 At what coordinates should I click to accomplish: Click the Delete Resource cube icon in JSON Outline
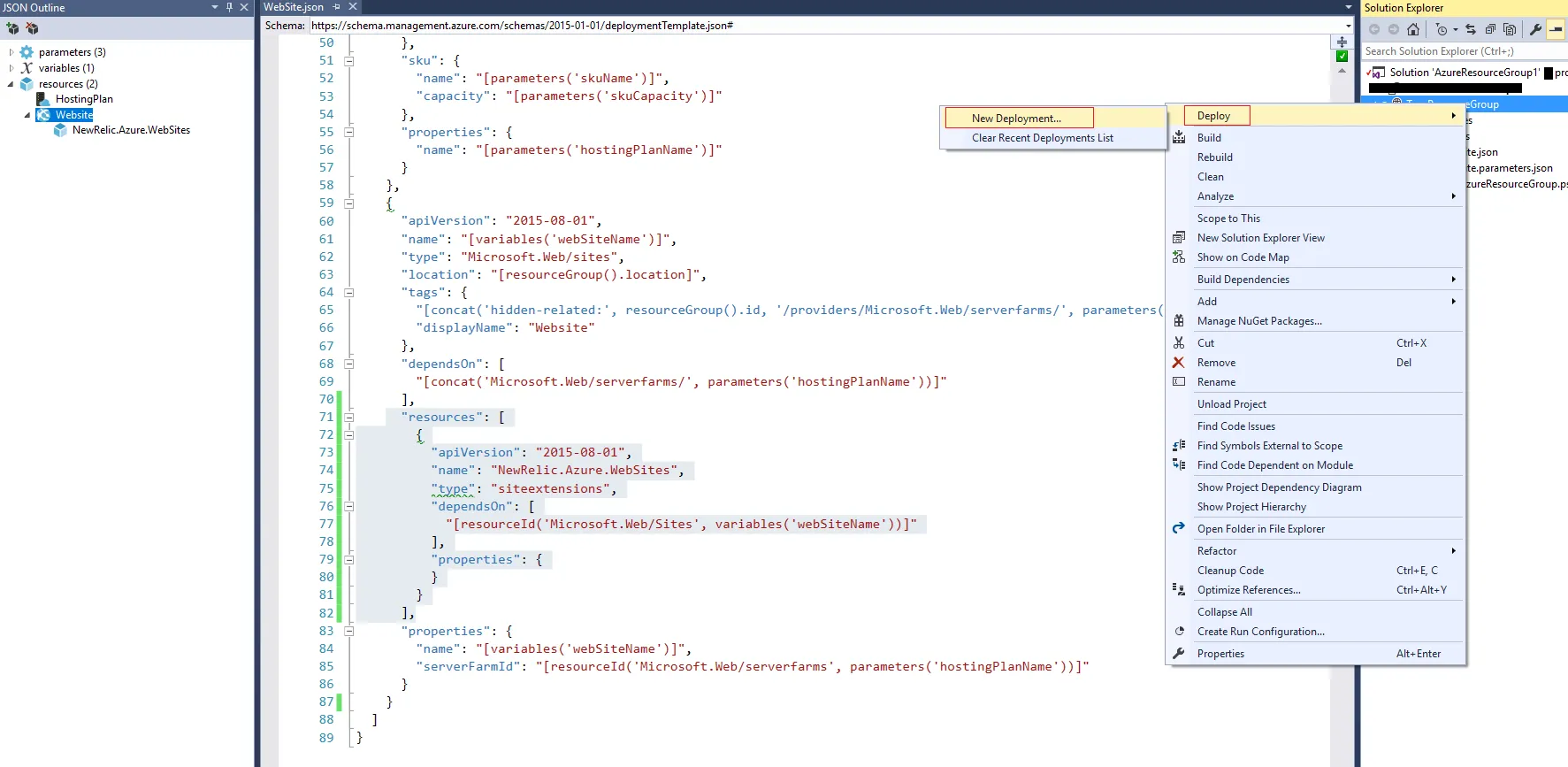(x=32, y=28)
